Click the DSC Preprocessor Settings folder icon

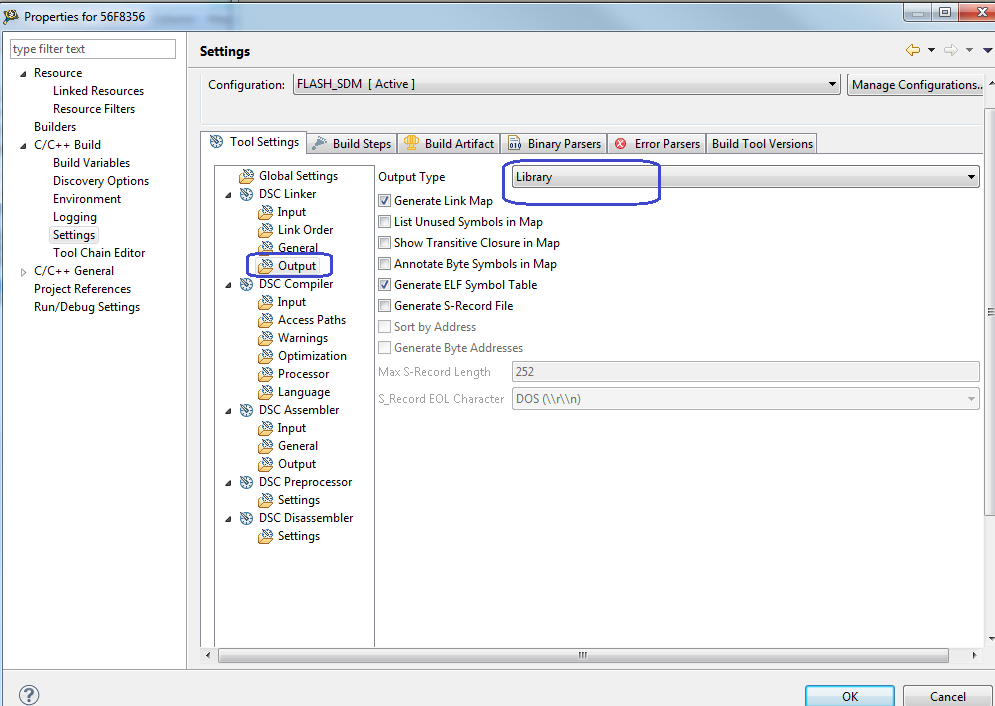pyautogui.click(x=265, y=500)
